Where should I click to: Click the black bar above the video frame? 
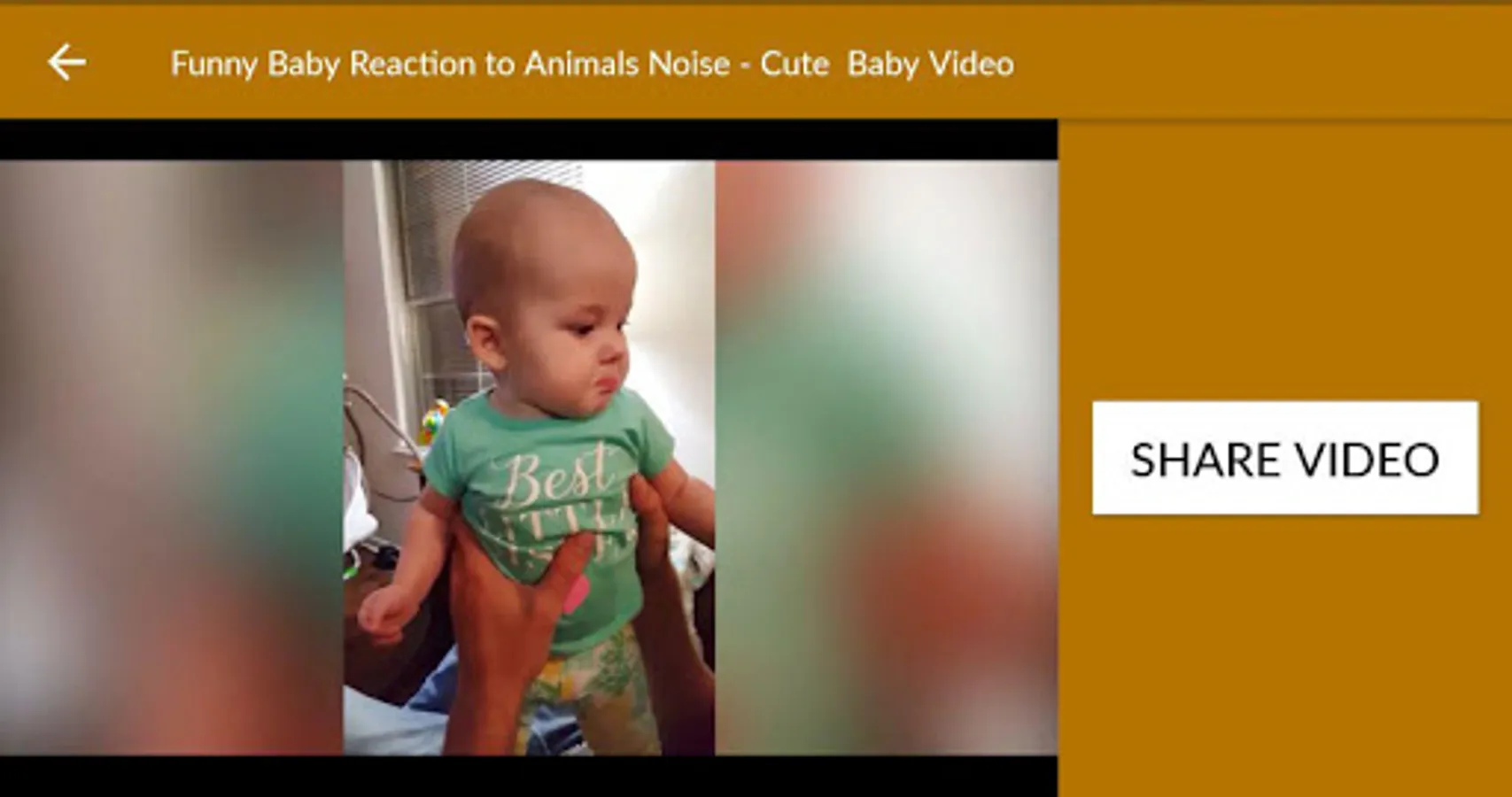pos(529,140)
